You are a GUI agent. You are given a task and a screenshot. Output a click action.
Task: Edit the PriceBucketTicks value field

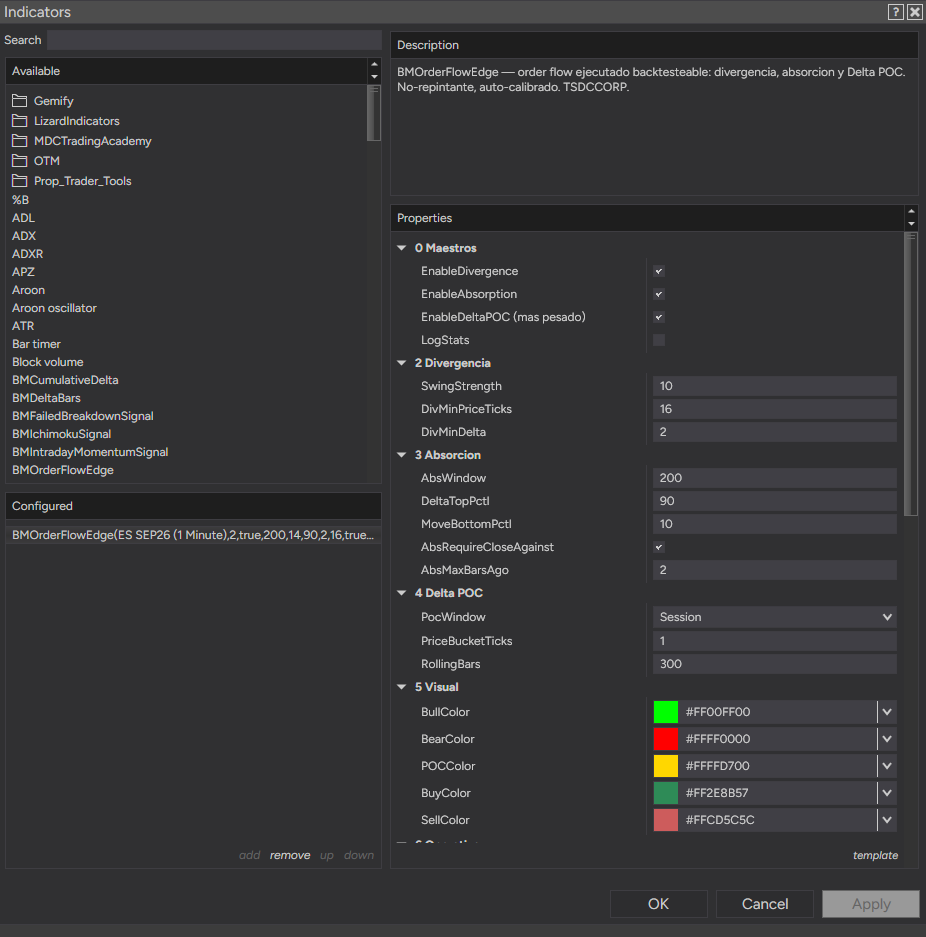point(775,641)
